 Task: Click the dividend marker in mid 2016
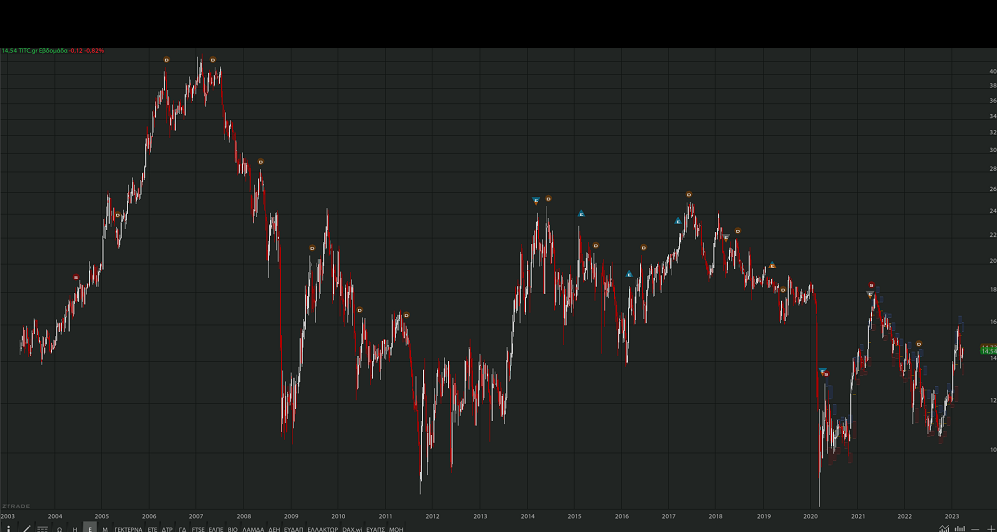pos(643,248)
